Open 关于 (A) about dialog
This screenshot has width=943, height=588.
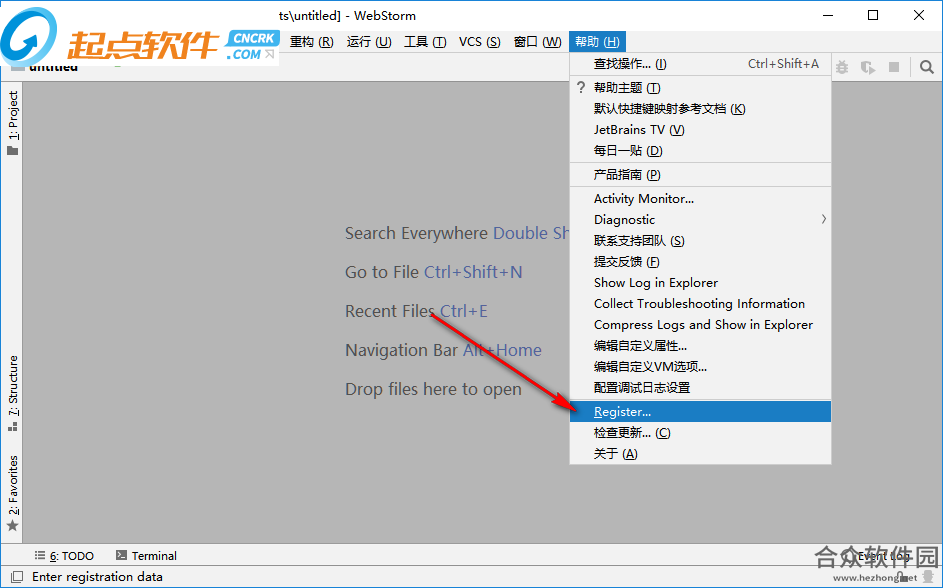point(700,454)
